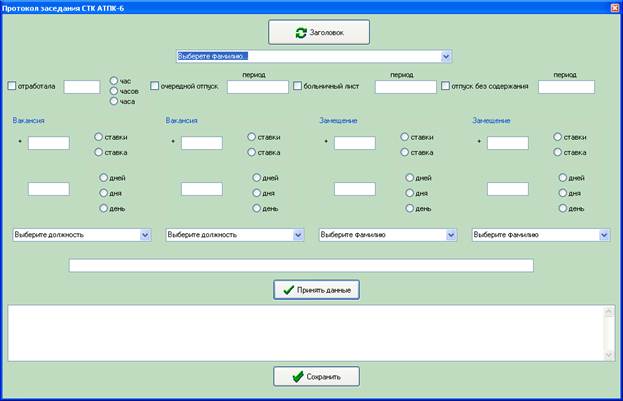Click the long text field above Принять данные
The image size is (623, 401).
click(x=301, y=266)
